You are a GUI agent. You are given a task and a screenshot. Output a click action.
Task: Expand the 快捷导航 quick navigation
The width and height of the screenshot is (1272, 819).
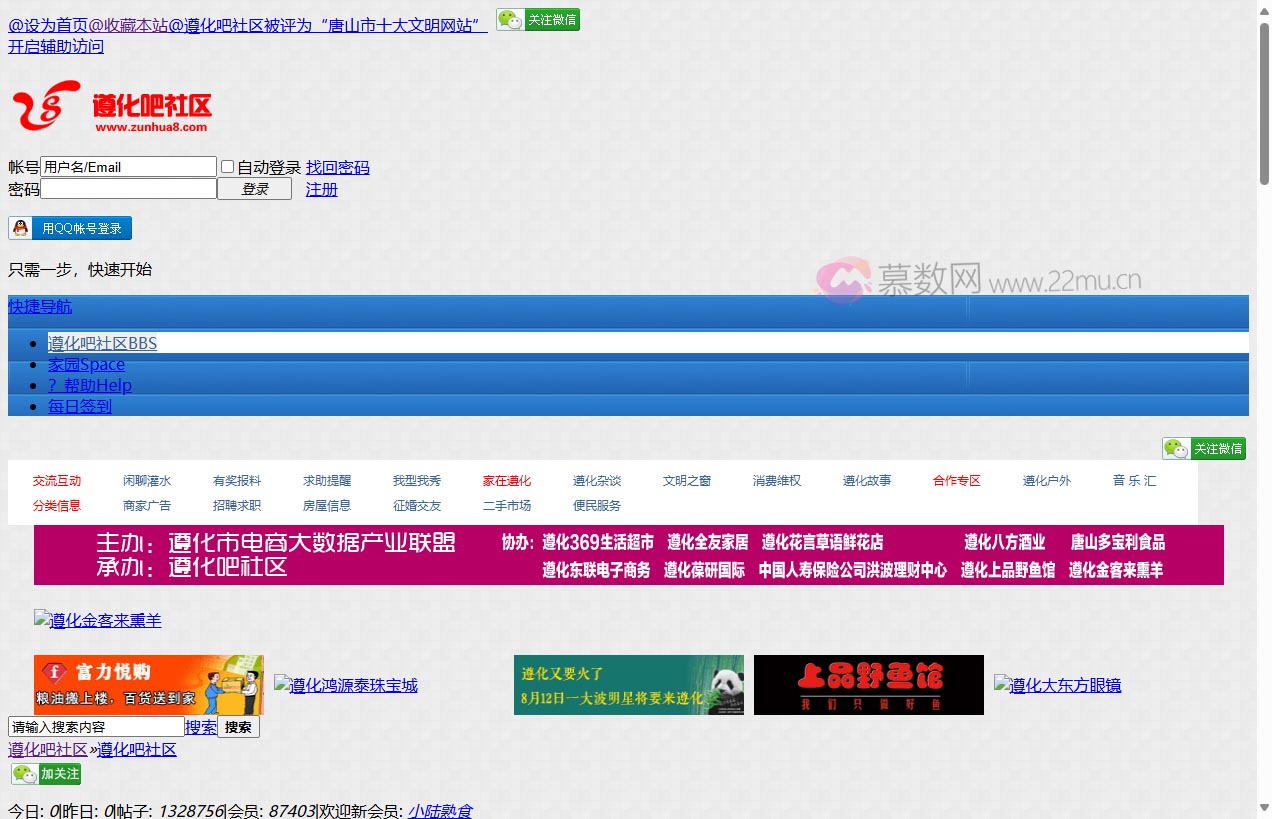[40, 307]
